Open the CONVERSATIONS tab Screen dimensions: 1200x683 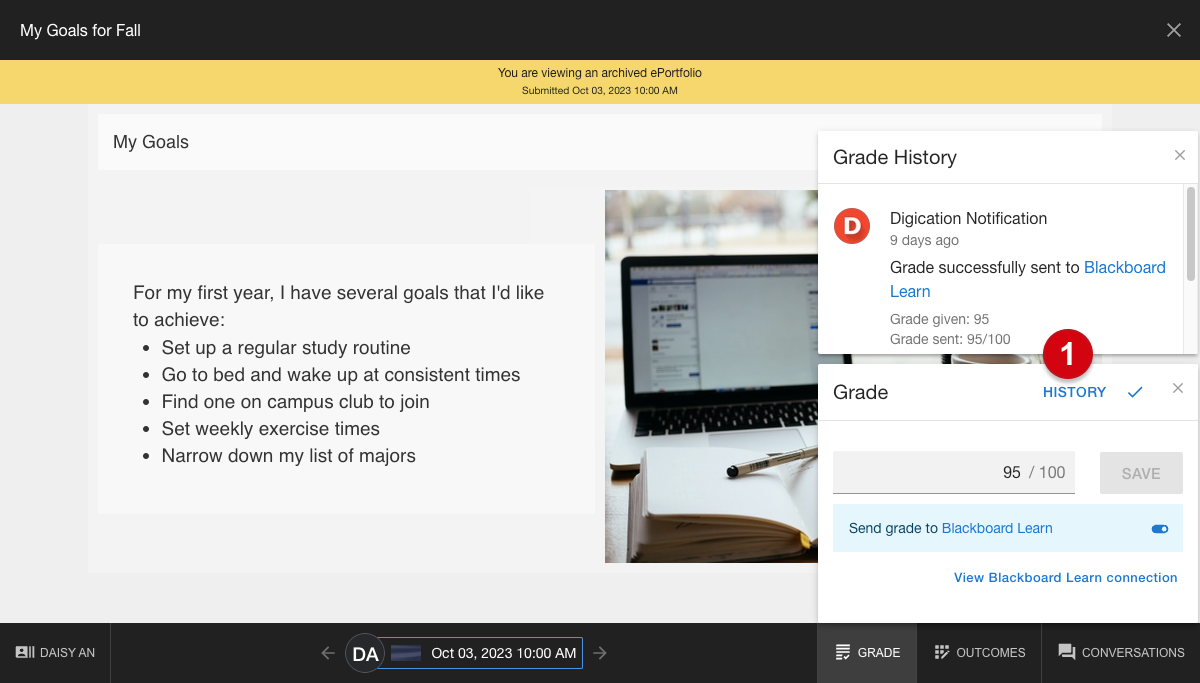pos(1121,653)
